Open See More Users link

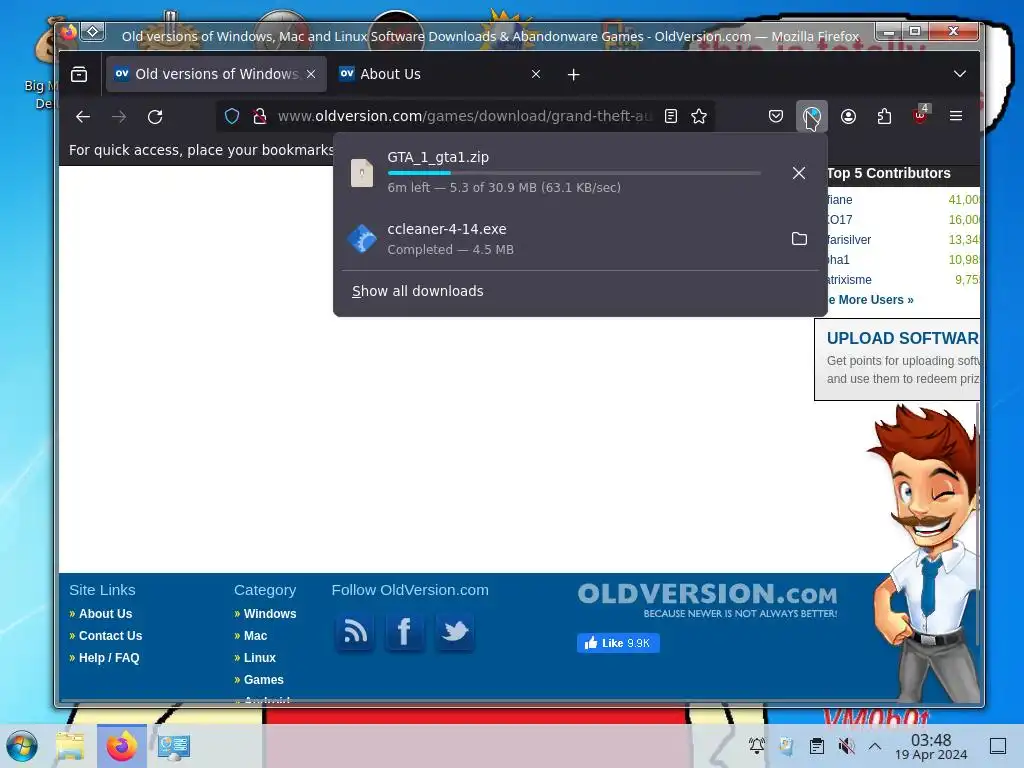click(871, 300)
